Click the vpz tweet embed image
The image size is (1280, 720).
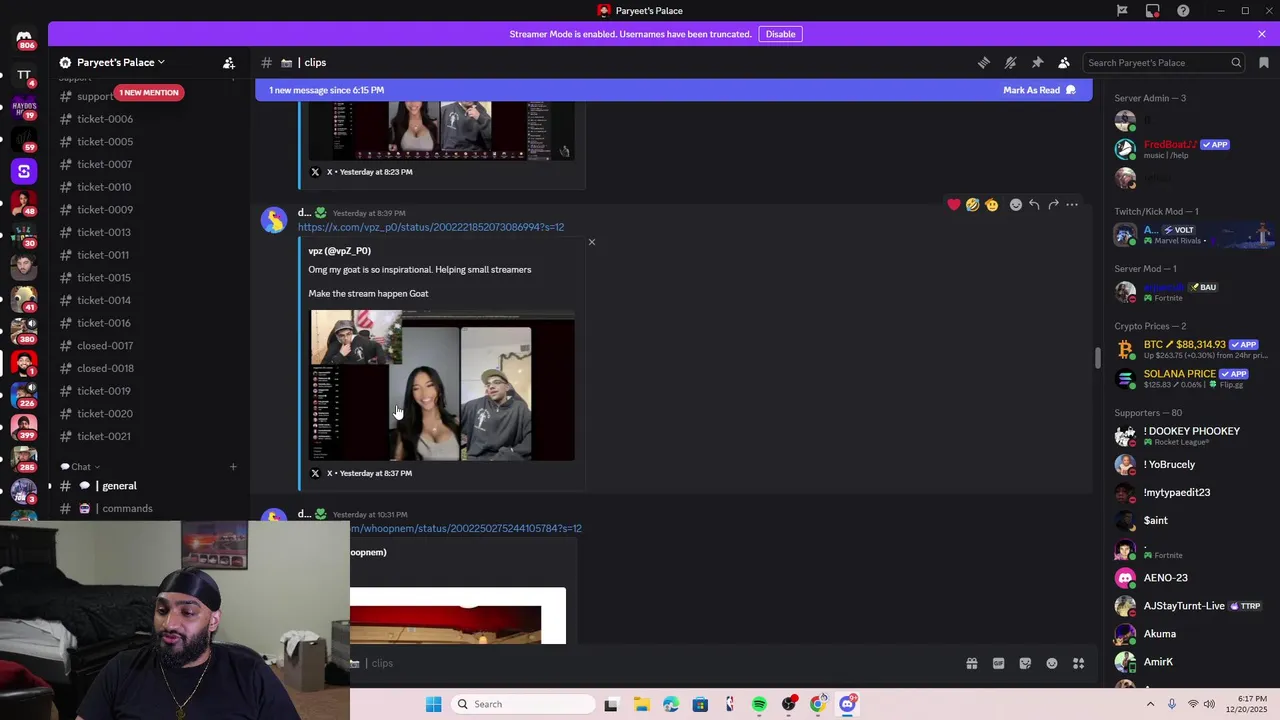coord(442,386)
